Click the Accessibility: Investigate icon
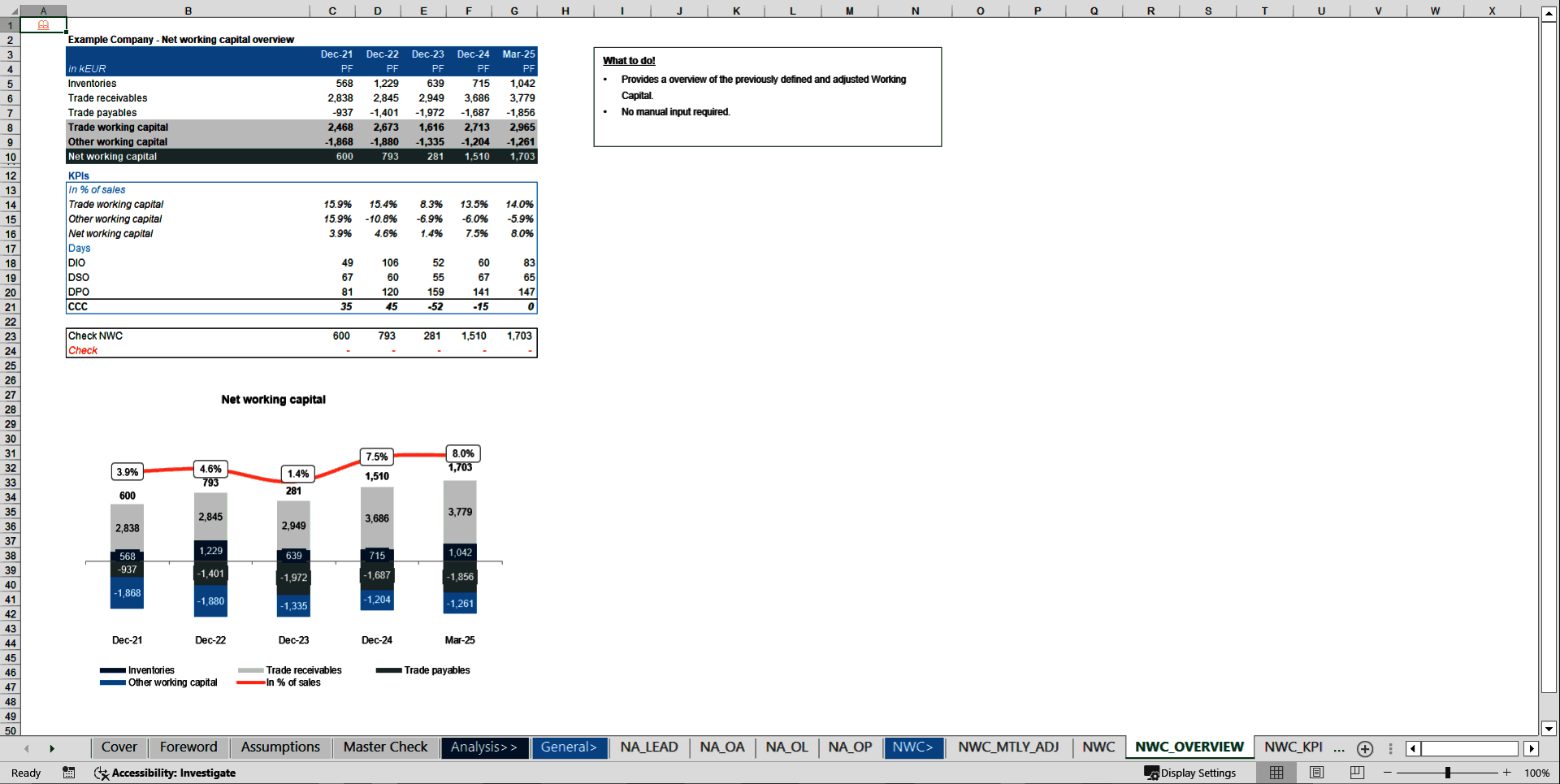This screenshot has height=784, width=1560. tap(102, 773)
